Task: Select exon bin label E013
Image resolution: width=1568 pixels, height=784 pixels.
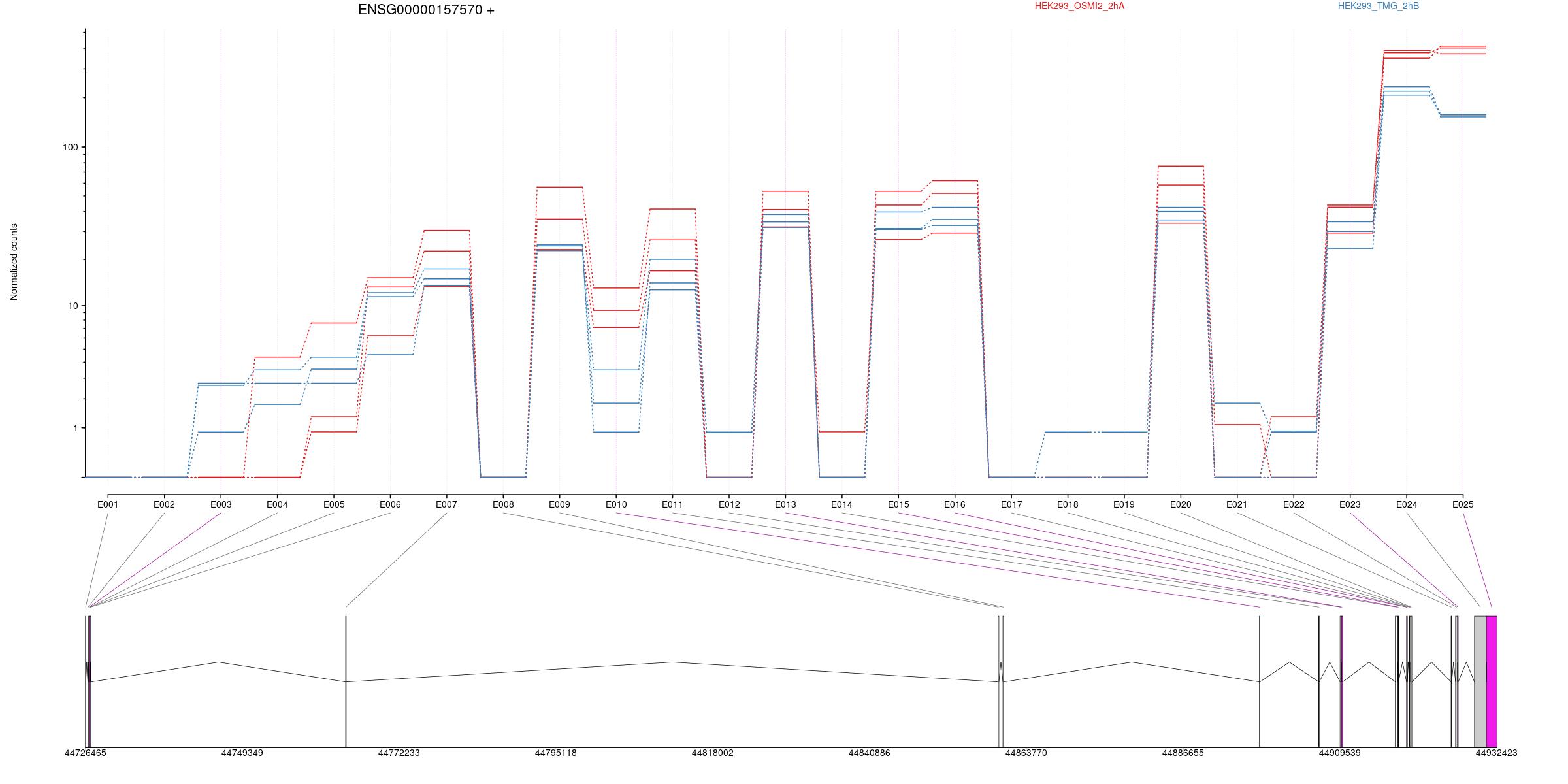Action: pos(785,504)
